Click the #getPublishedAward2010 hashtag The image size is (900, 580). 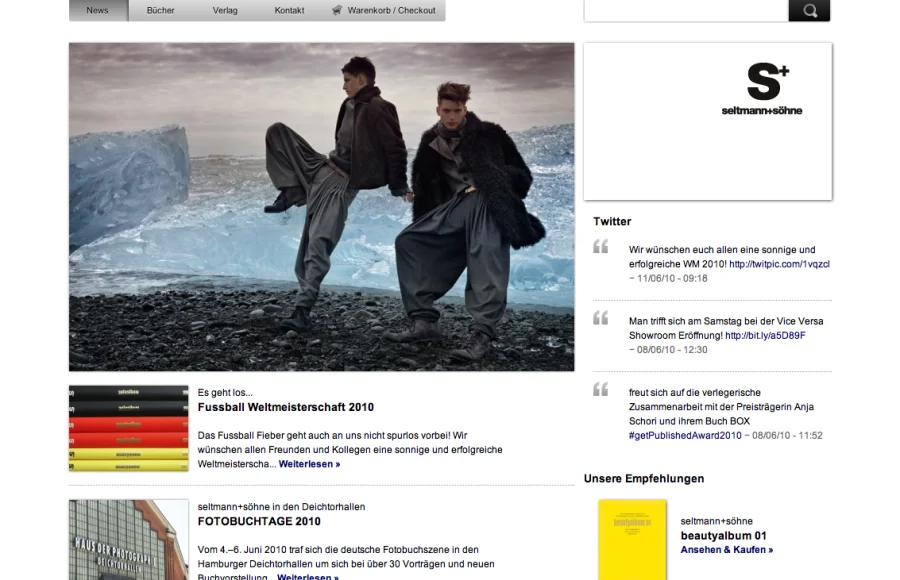685,436
